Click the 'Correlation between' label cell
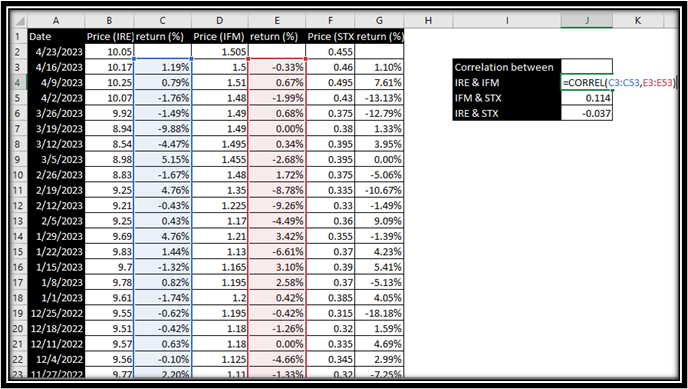688x389 pixels. pos(507,67)
